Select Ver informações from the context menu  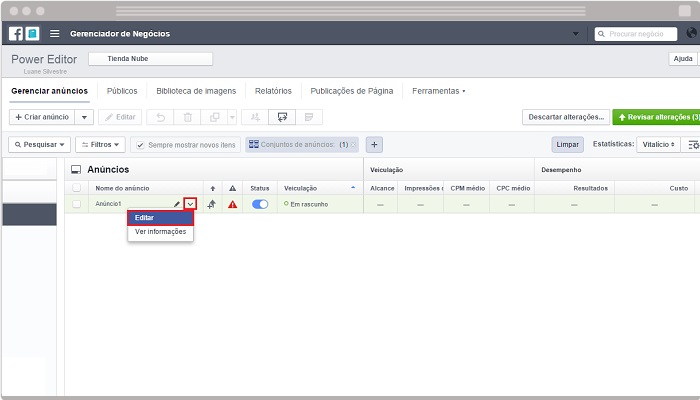(160, 232)
